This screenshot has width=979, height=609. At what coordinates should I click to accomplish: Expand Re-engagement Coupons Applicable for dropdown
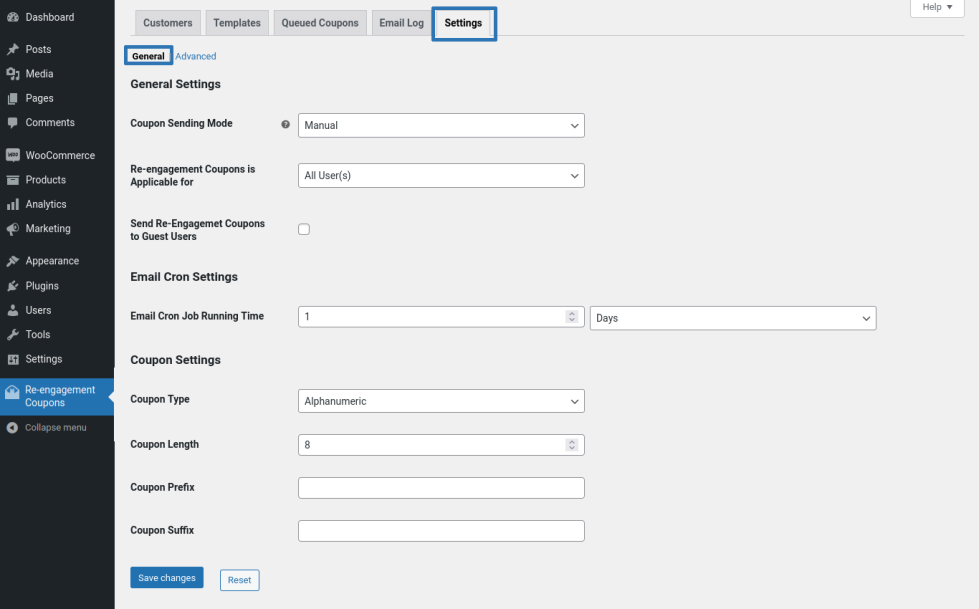441,176
